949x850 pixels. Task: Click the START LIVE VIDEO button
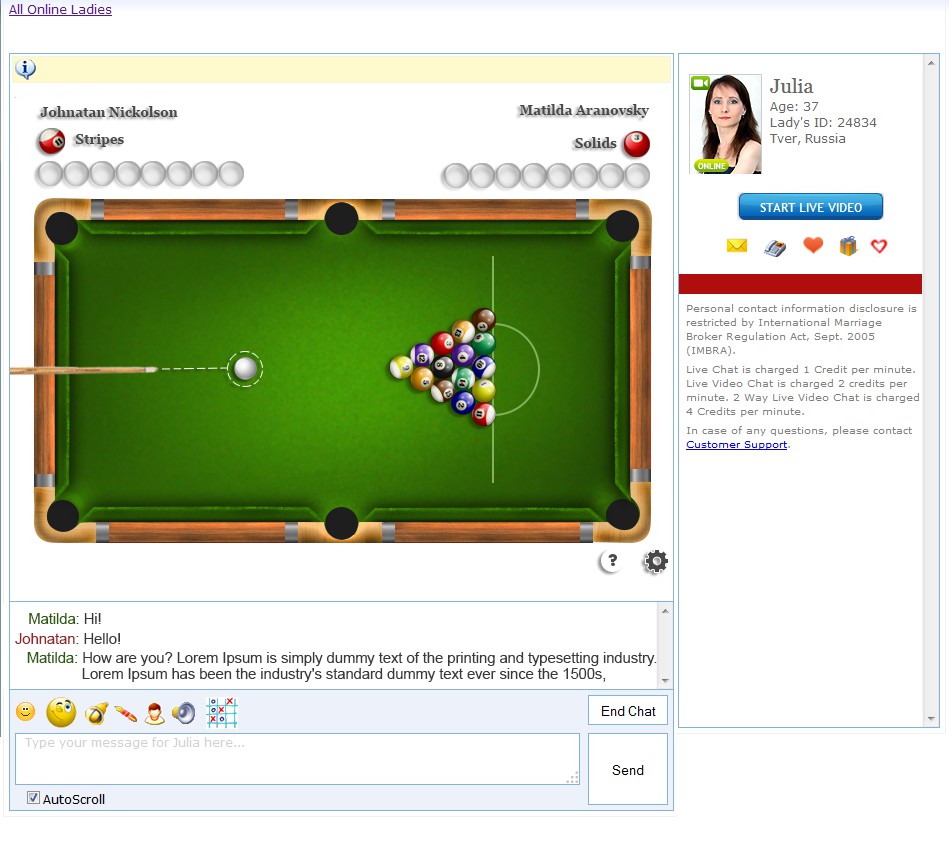click(810, 207)
